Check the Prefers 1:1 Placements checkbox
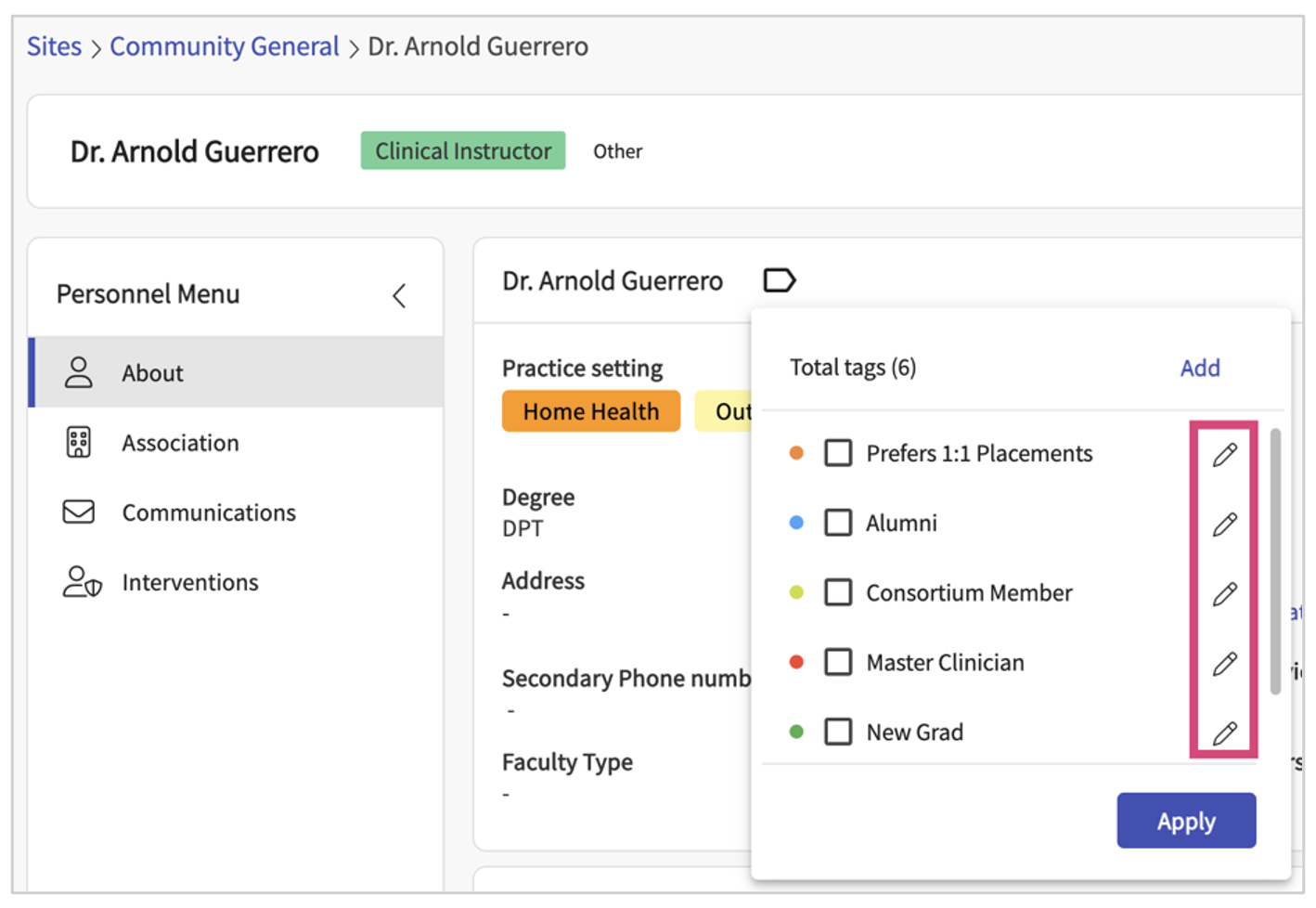Viewport: 1316px width, 908px height. tap(838, 453)
